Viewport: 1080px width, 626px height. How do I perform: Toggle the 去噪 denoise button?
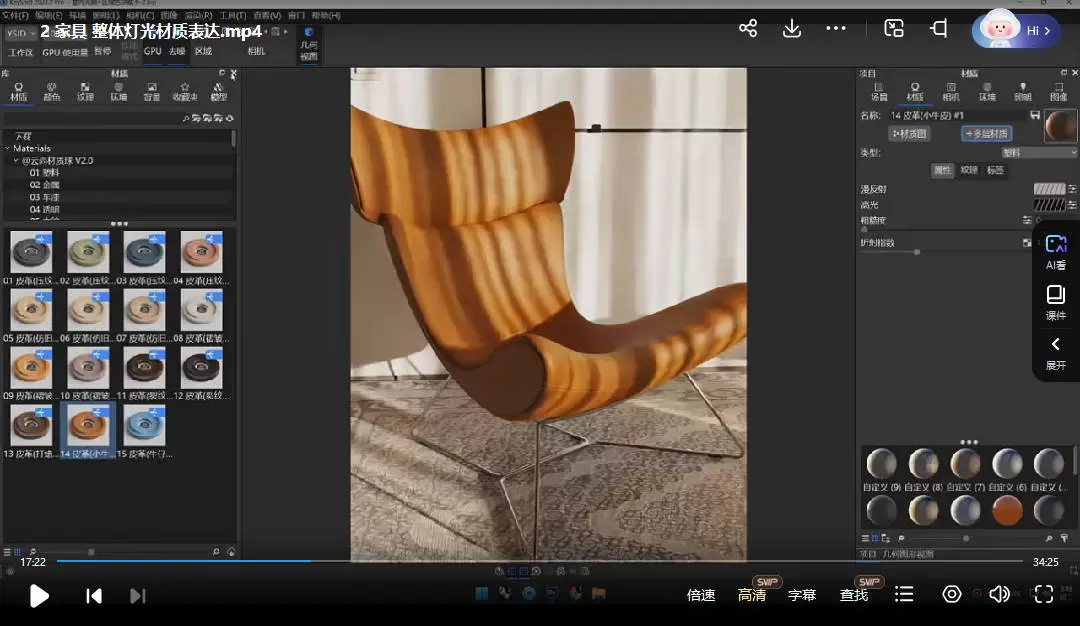click(177, 51)
